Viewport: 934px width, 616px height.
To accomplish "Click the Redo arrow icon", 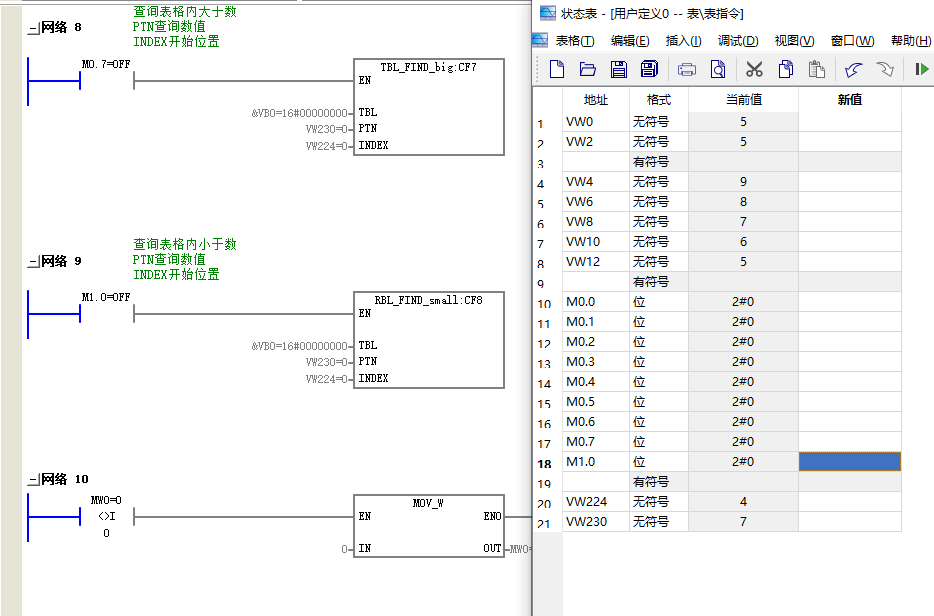I will tap(885, 70).
